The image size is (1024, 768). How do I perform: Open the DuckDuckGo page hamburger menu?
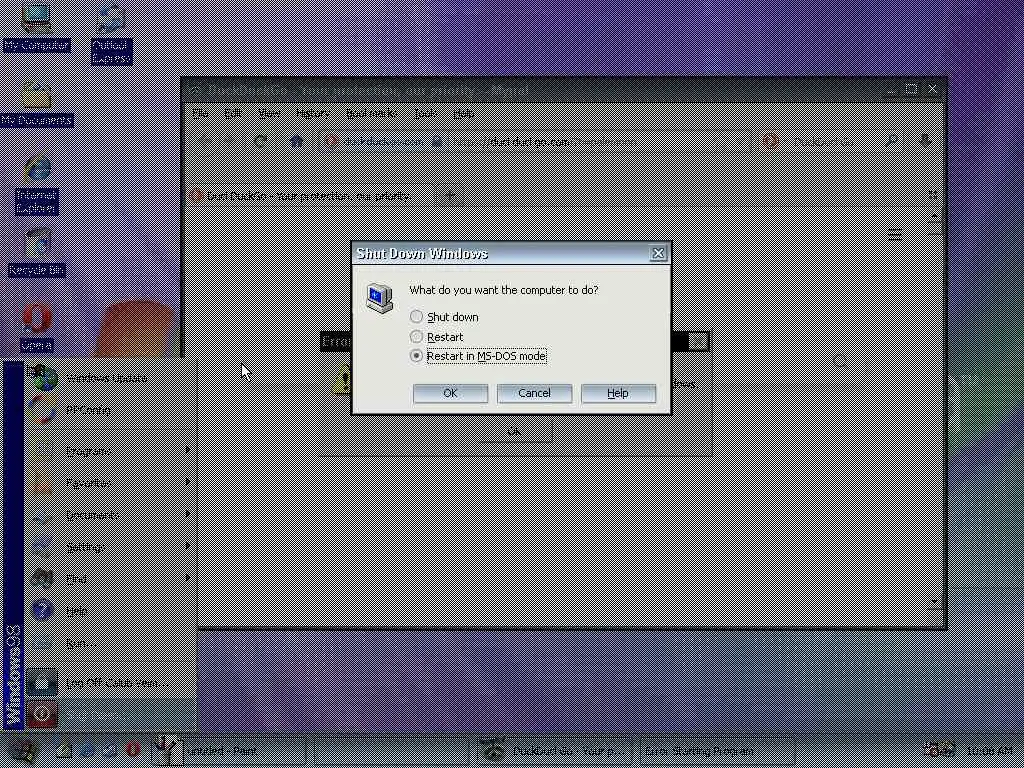pos(895,234)
